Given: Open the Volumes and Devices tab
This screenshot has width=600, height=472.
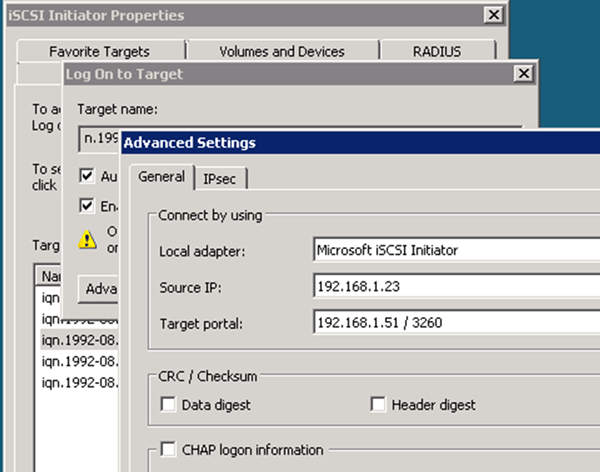Looking at the screenshot, I should (x=281, y=52).
